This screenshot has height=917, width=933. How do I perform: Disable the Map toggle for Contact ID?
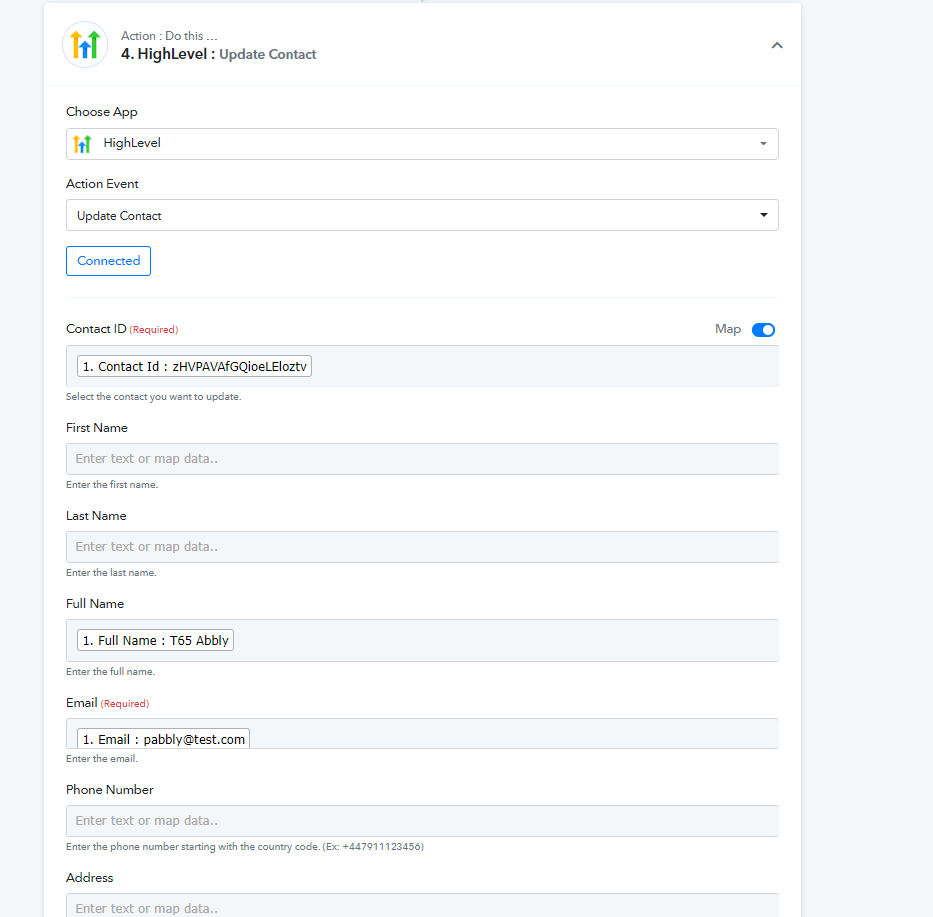click(763, 330)
